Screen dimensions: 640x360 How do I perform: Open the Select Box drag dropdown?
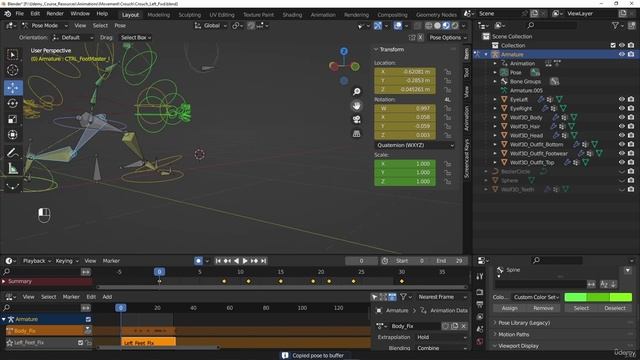pos(136,38)
